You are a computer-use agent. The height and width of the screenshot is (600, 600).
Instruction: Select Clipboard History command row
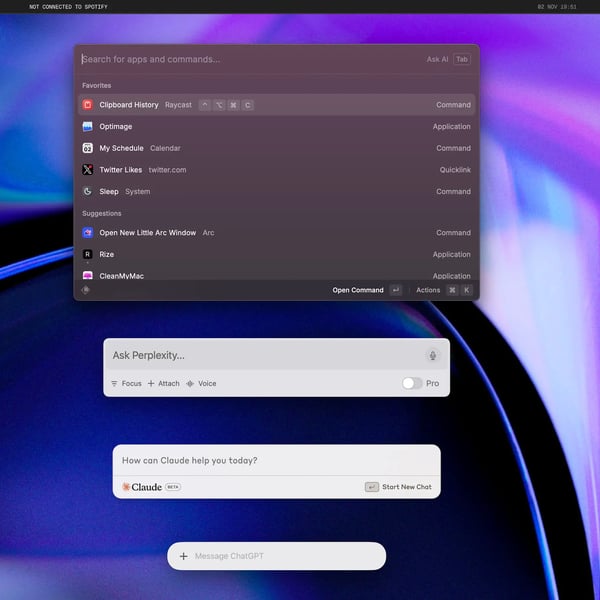pos(277,105)
